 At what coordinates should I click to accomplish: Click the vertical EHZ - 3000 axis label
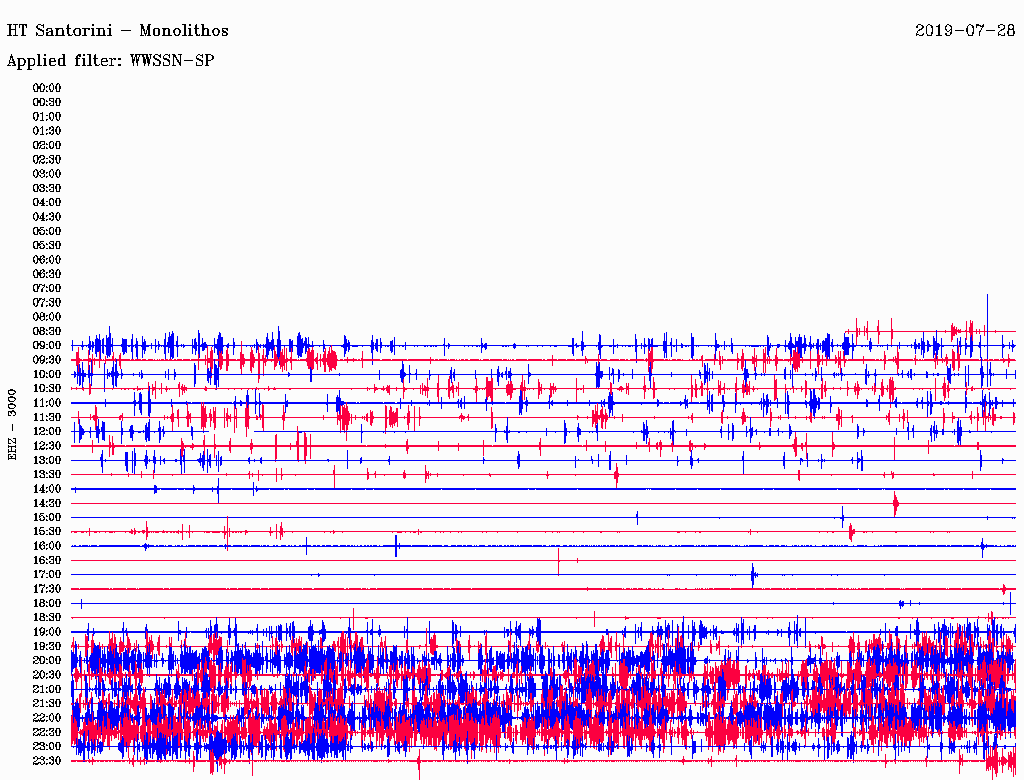pos(13,424)
